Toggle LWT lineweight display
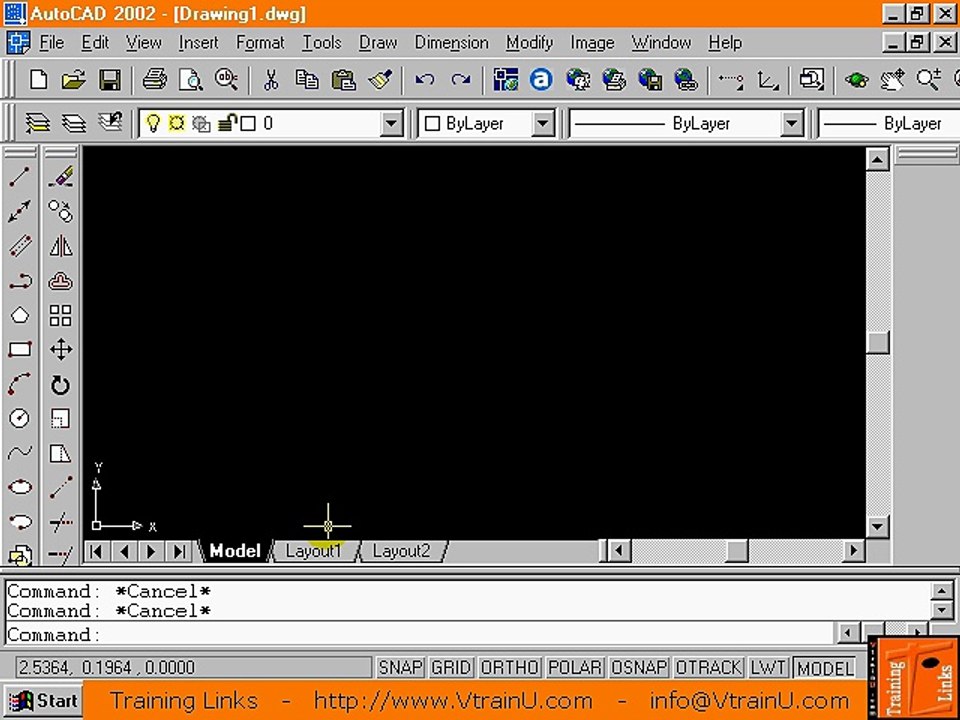960x720 pixels. pos(768,667)
